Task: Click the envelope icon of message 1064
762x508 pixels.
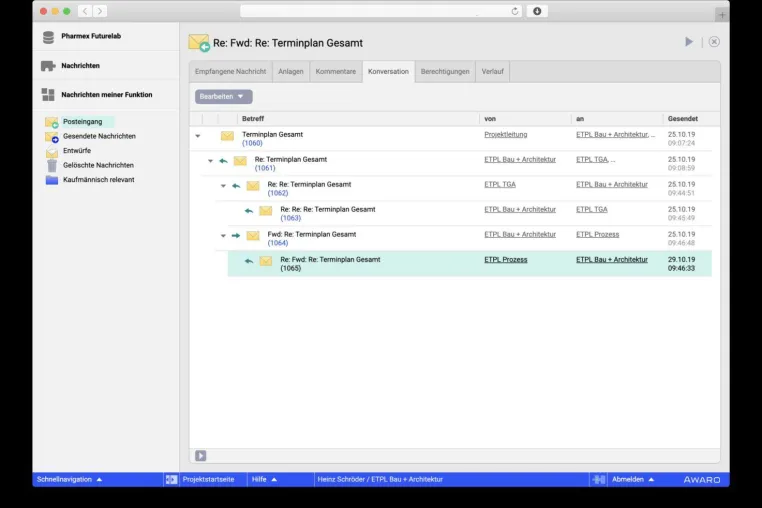Action: click(253, 236)
